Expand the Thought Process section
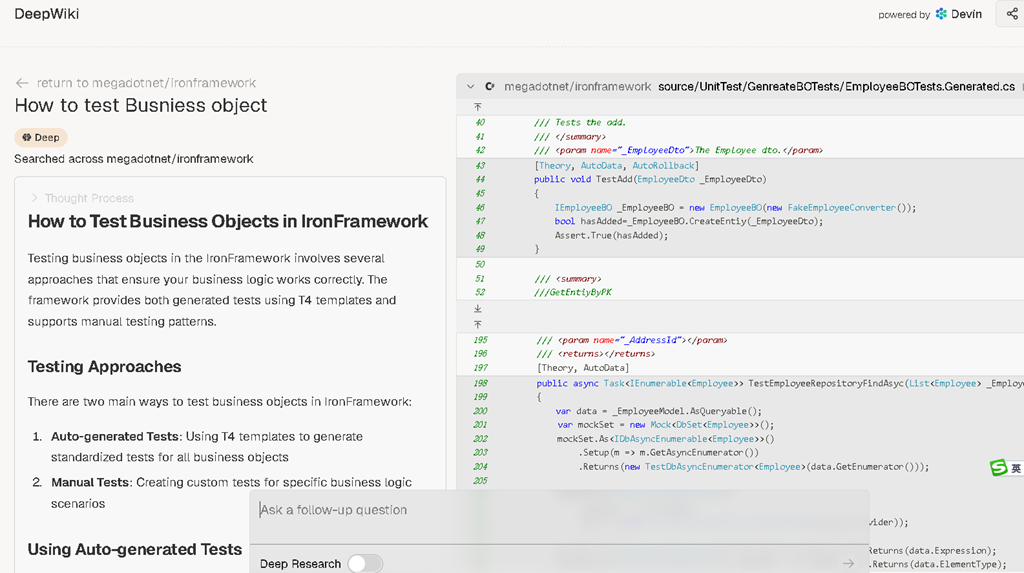The image size is (1024, 573). tap(82, 198)
